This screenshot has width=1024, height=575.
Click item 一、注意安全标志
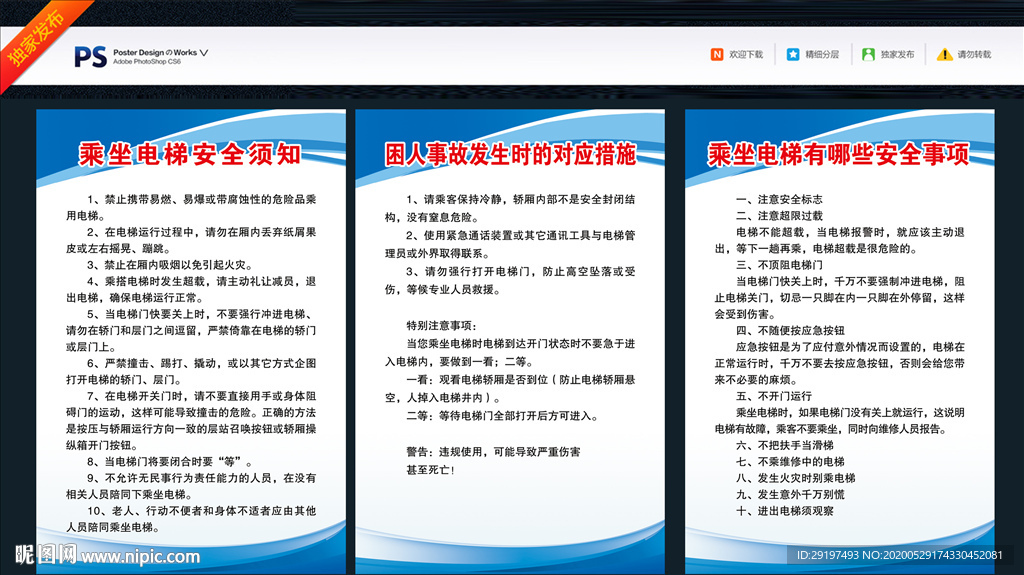[779, 199]
